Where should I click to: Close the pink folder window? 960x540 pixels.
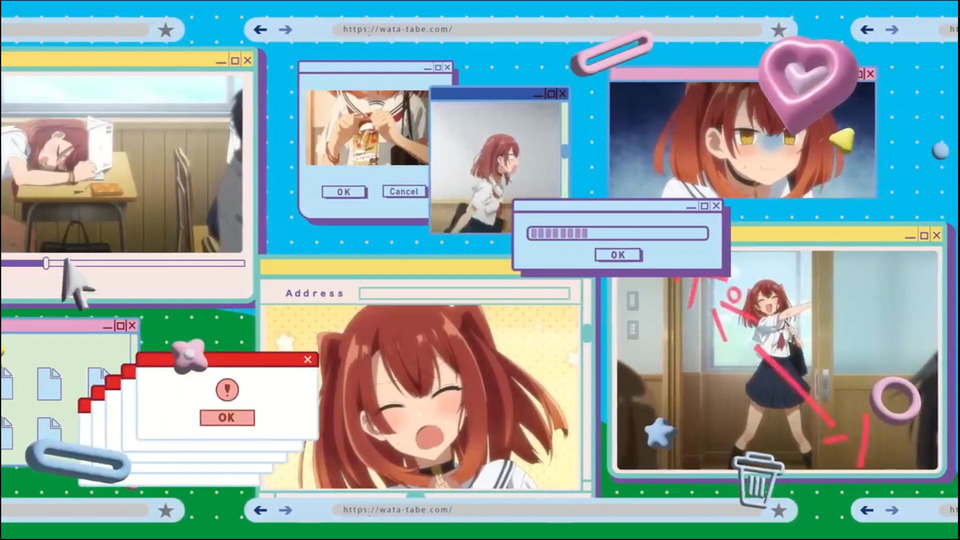coord(132,326)
